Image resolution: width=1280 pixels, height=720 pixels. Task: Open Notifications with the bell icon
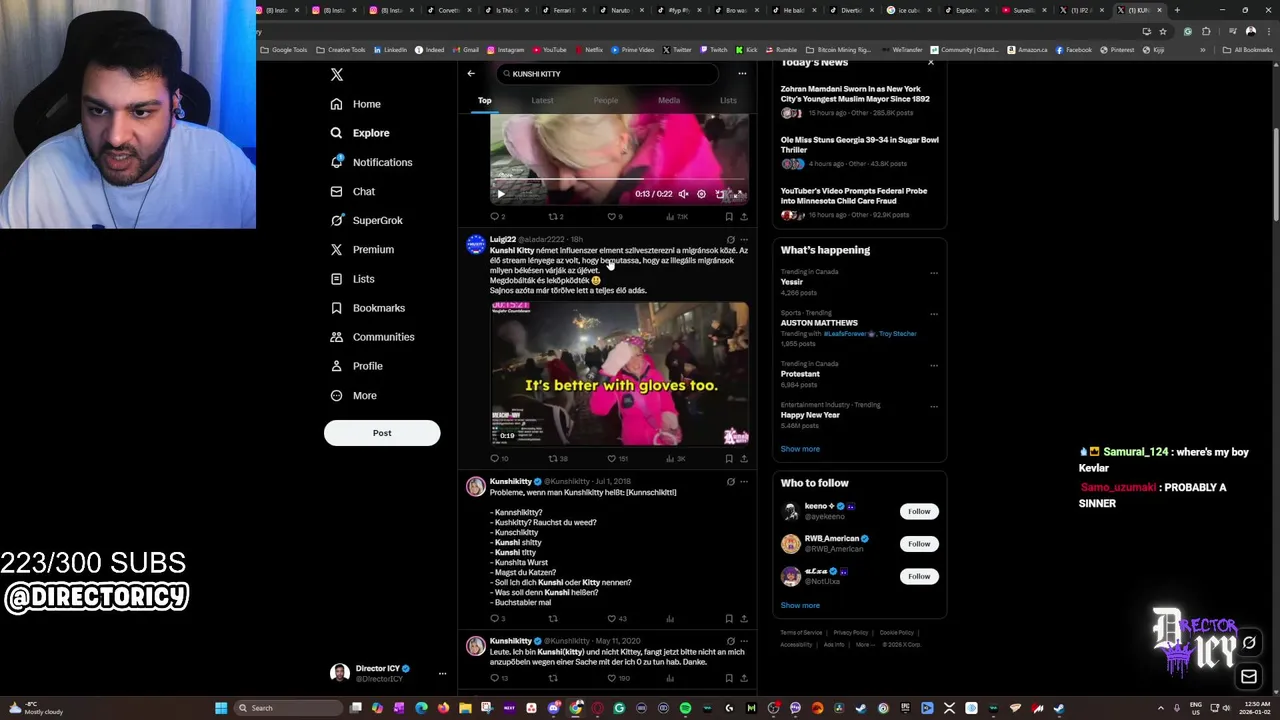coord(337,162)
